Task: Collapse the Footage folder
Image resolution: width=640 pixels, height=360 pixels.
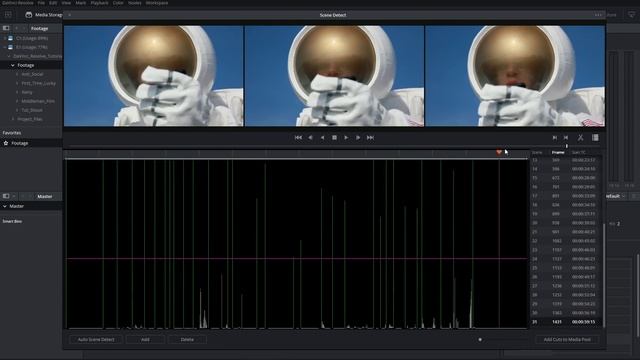Action: (13, 65)
